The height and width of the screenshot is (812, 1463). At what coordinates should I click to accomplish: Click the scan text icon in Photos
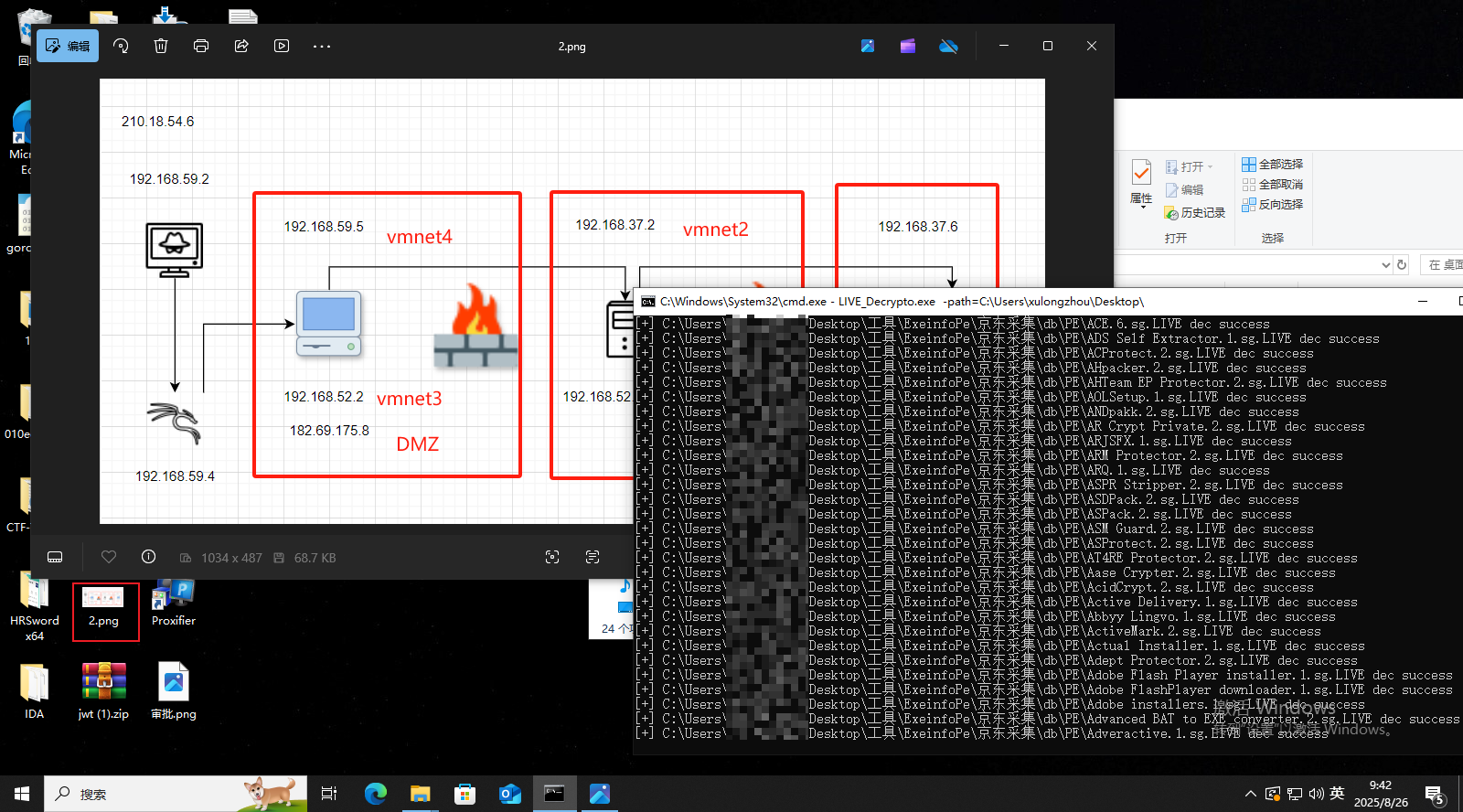[x=593, y=557]
